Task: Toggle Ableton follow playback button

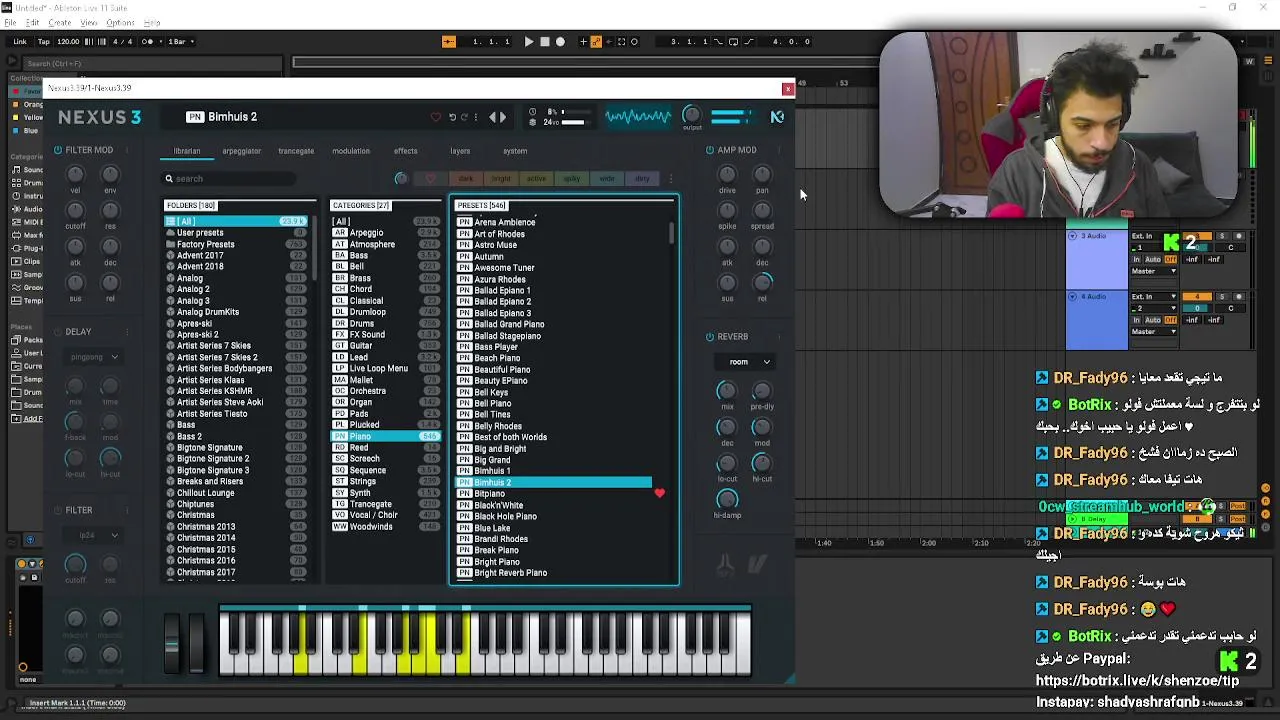Action: pos(449,42)
